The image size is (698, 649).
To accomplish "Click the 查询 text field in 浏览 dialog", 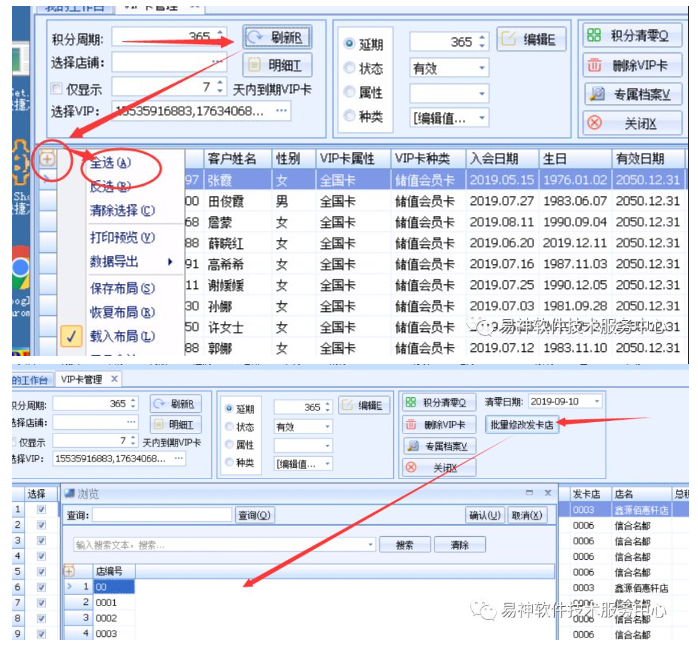I will click(162, 515).
